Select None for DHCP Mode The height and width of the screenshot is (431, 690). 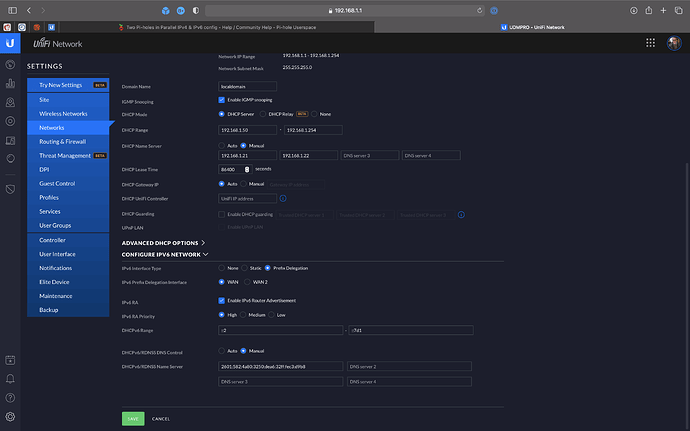[x=314, y=114]
